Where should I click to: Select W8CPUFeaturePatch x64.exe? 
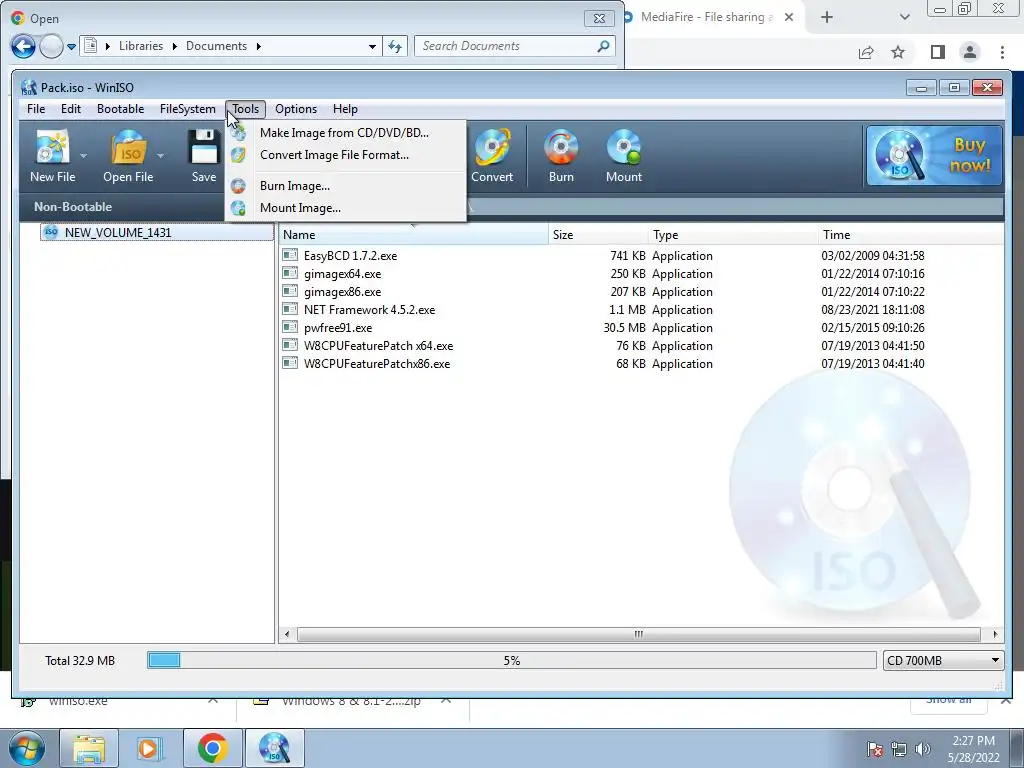point(378,345)
